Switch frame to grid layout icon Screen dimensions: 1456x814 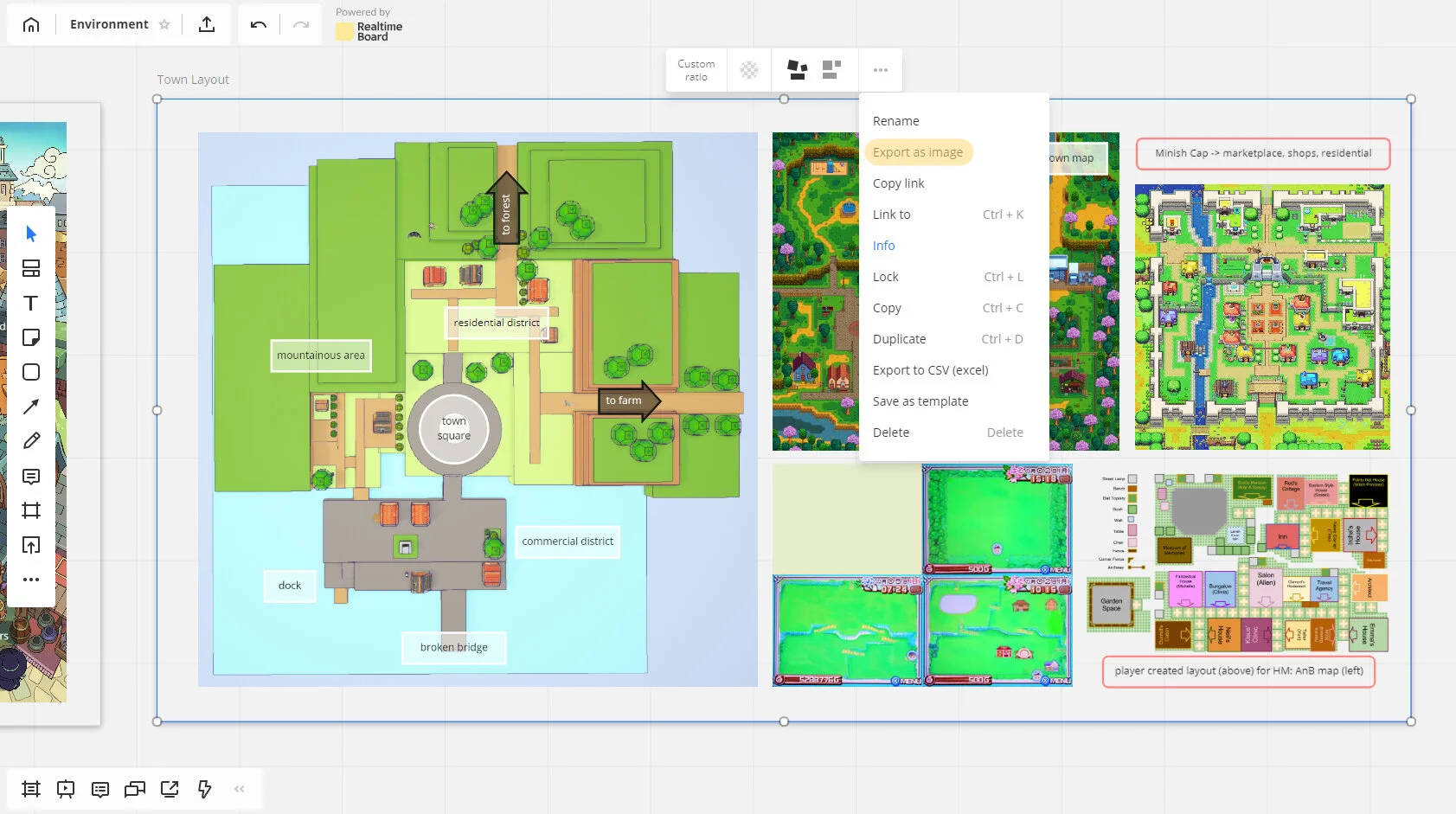click(x=831, y=70)
